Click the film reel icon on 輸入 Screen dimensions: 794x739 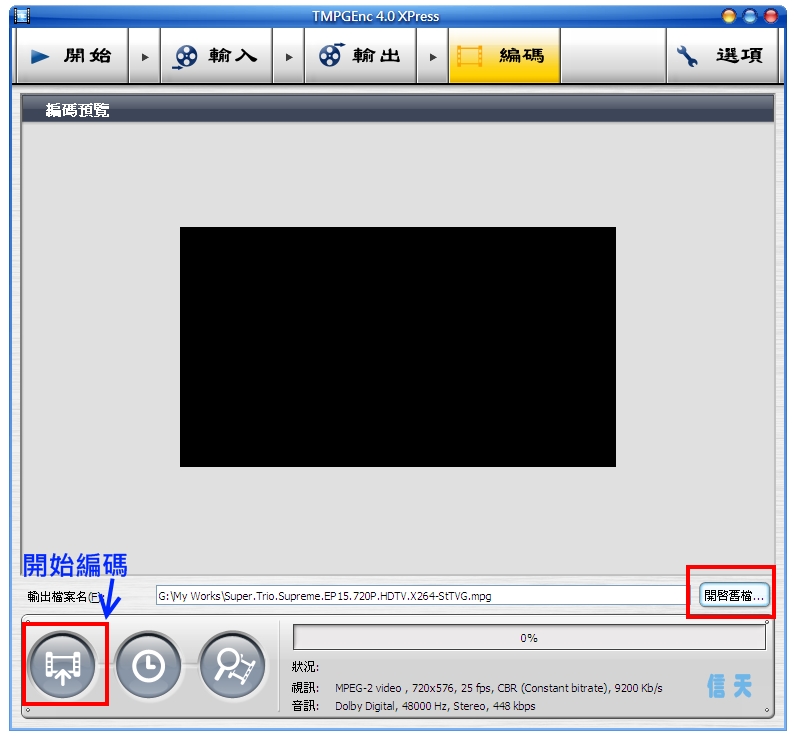(185, 56)
